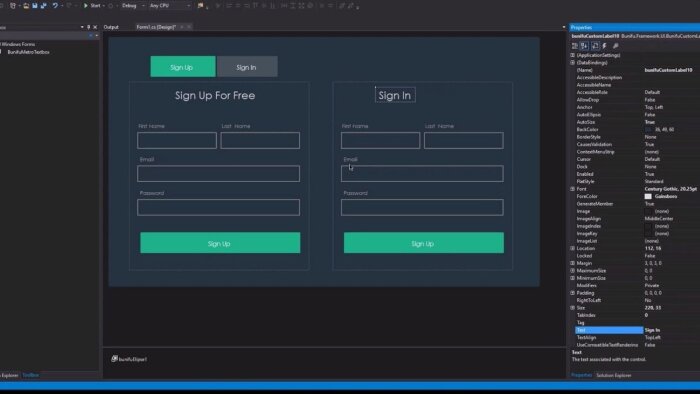This screenshot has height=394, width=700.
Task: Open Property Pages via the wrench icon
Action: [x=616, y=46]
